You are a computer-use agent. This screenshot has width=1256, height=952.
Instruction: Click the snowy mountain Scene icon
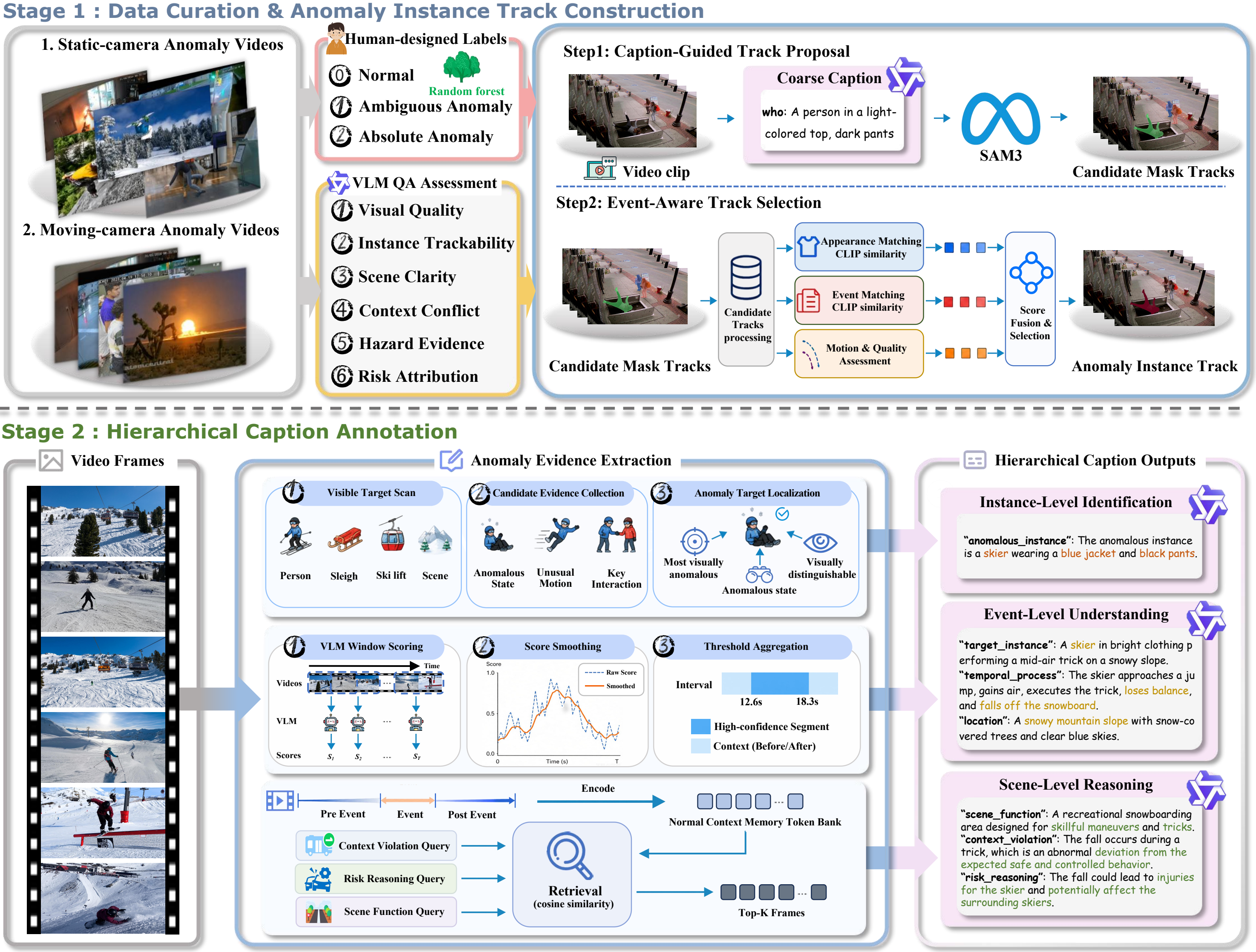(435, 539)
